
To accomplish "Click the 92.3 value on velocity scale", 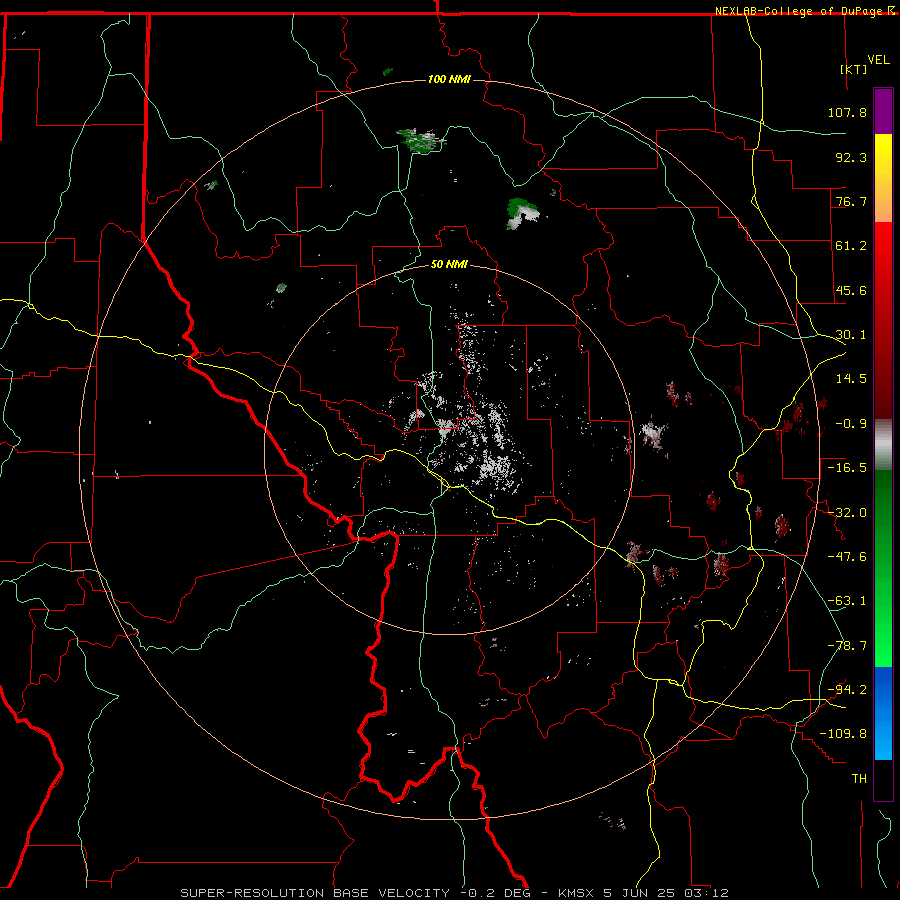I will 851,157.
